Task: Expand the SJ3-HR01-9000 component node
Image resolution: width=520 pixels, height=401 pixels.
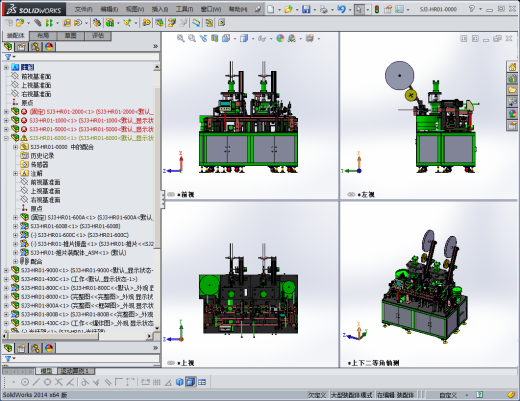Action: [6, 270]
